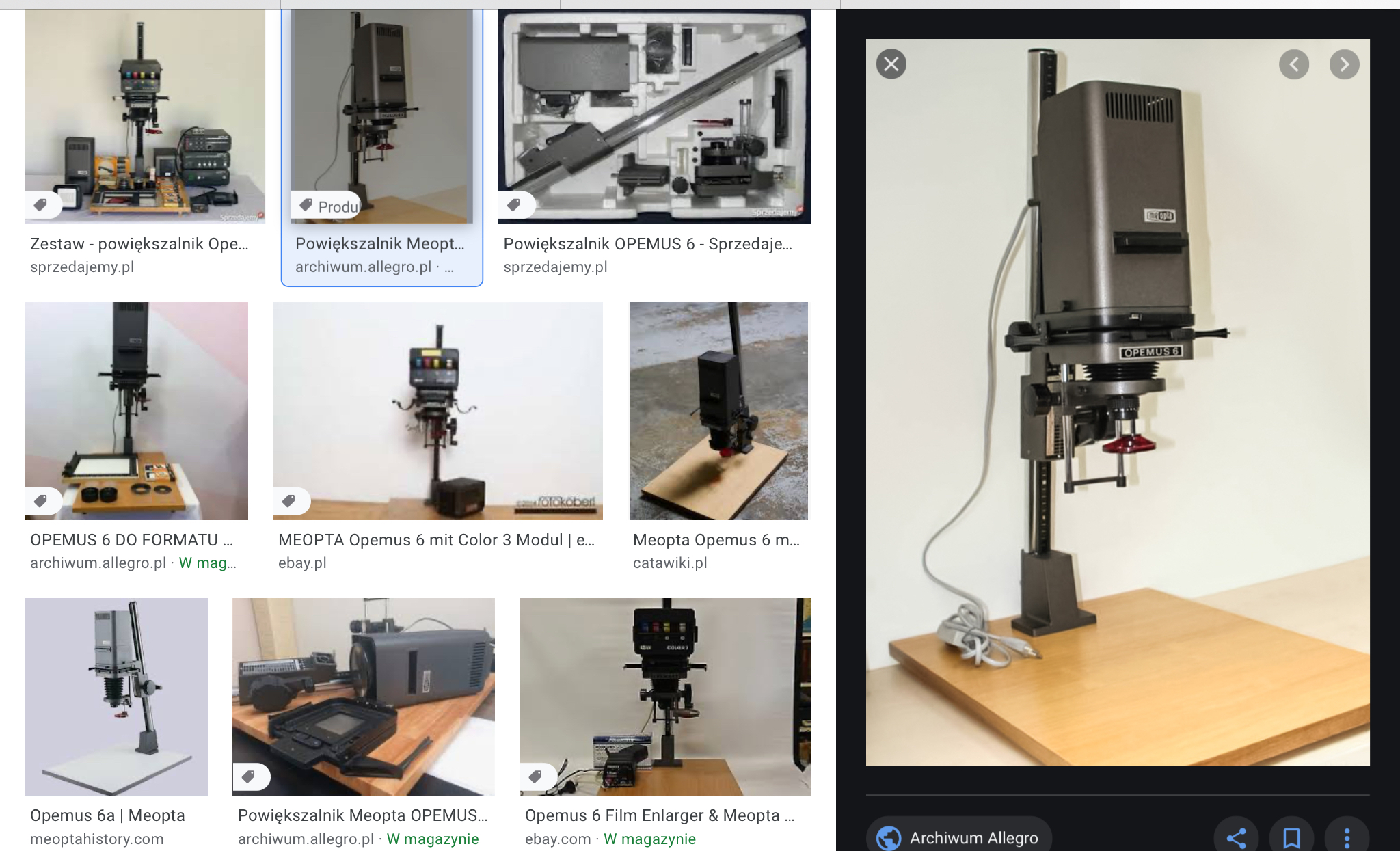
Task: Click the share icon in preview panel
Action: click(1236, 837)
